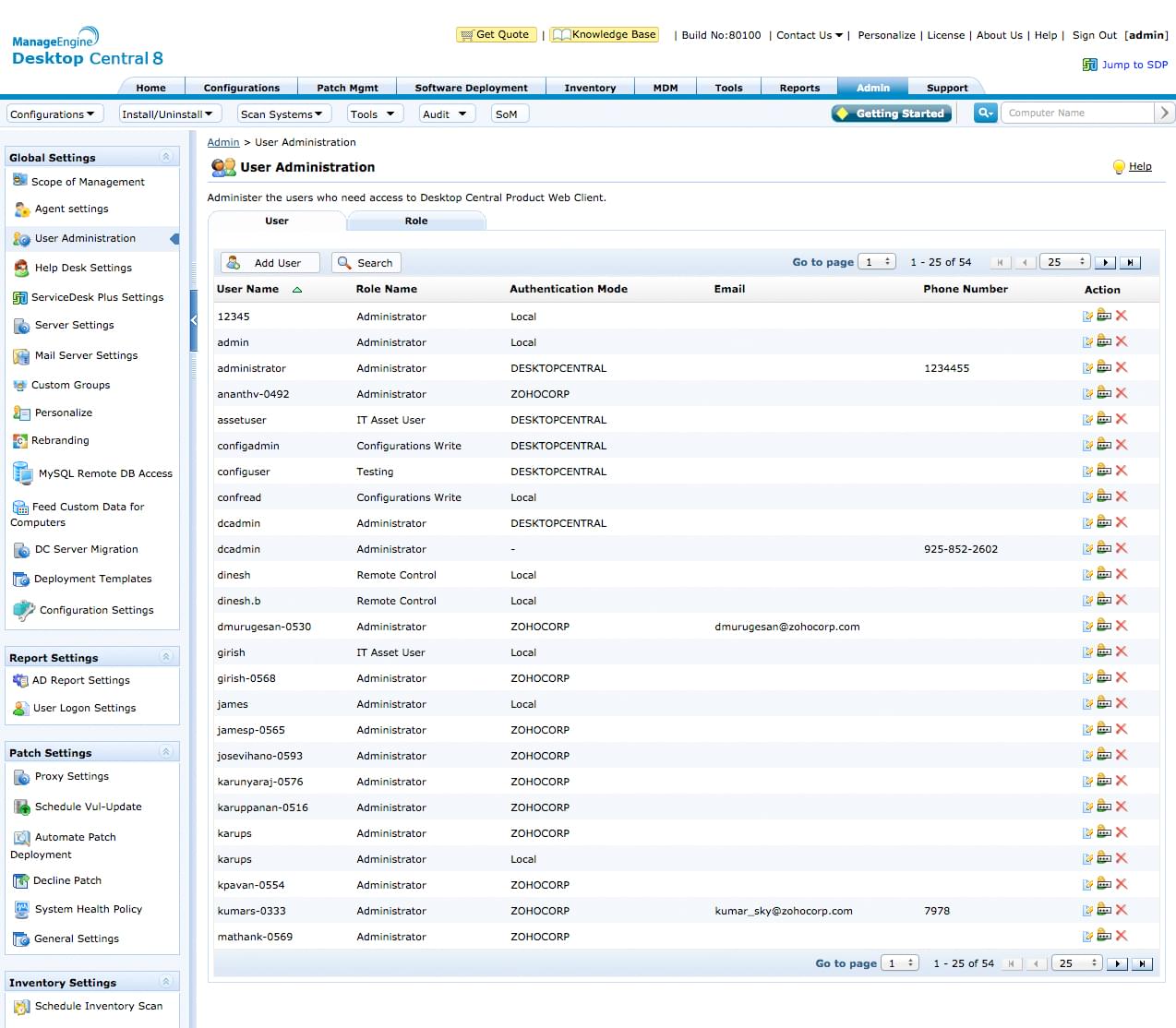Open the Knowledge Base link
1176x1028 pixels.
tap(605, 35)
